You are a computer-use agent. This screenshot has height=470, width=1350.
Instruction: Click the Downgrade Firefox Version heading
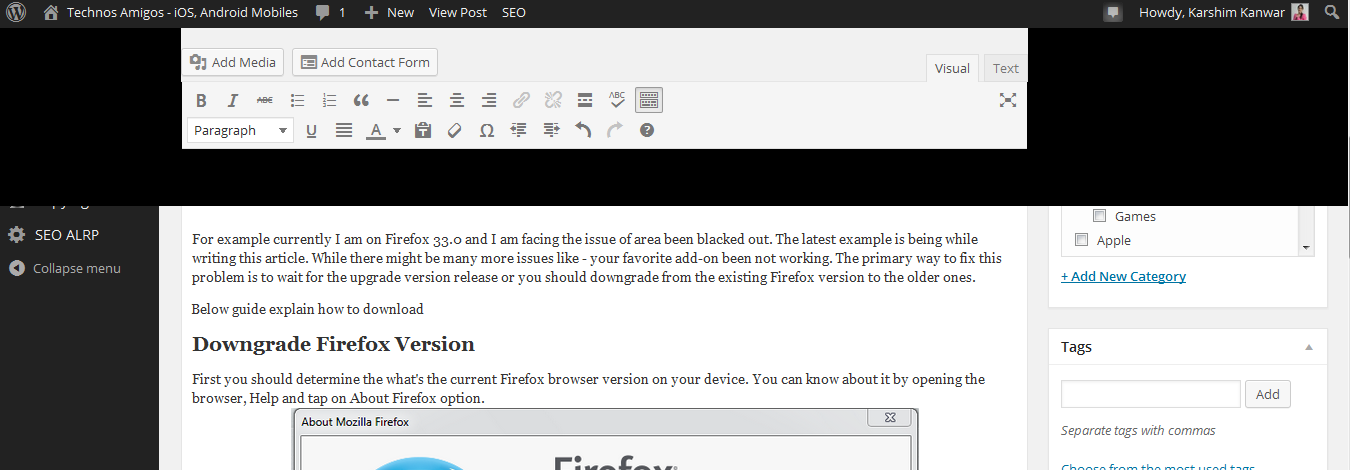(x=333, y=344)
